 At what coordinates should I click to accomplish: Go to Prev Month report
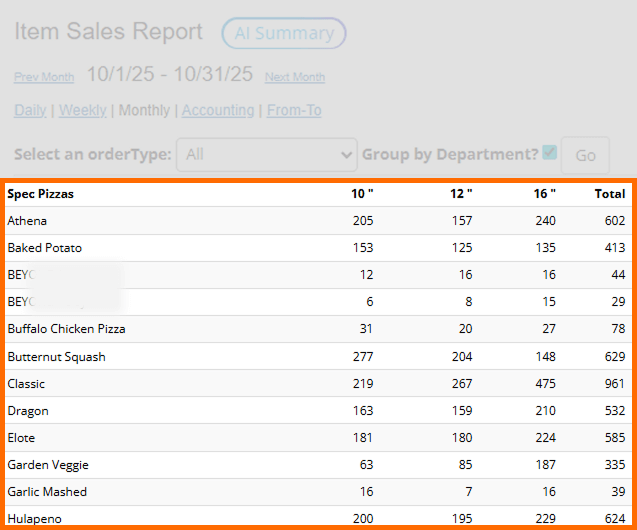click(44, 77)
